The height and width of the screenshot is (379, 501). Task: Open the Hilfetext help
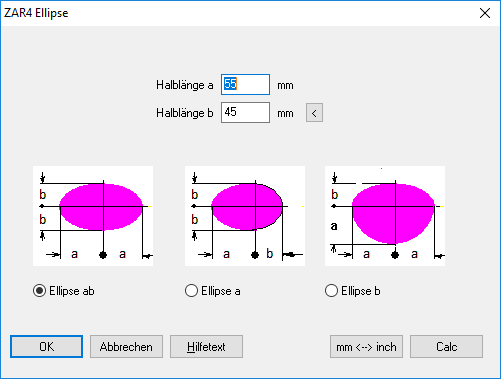coord(206,347)
